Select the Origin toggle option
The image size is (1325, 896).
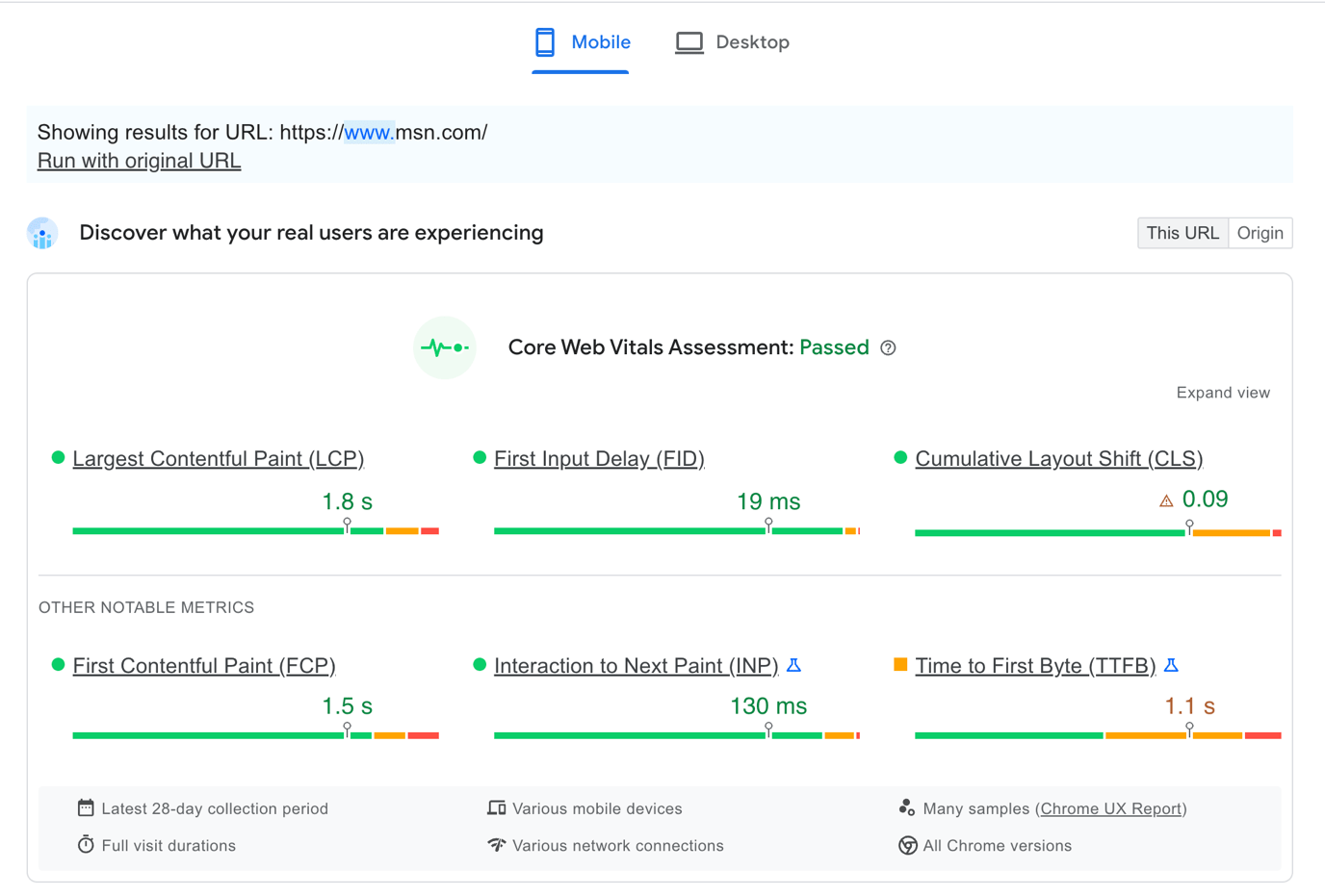[1260, 233]
